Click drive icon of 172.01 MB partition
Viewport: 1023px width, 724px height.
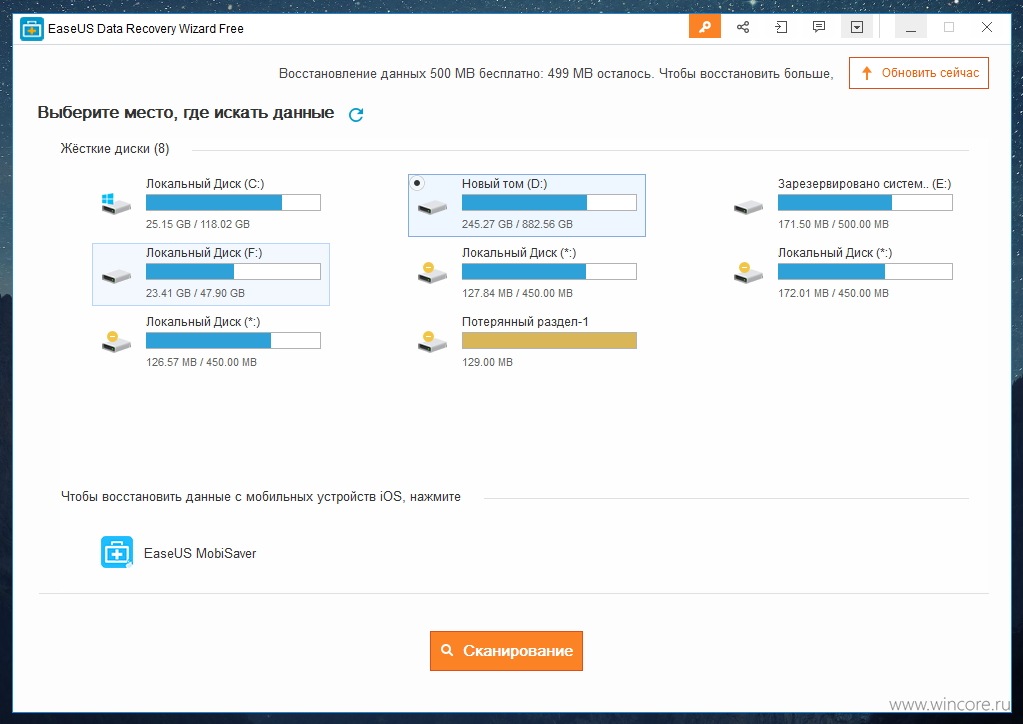point(748,273)
